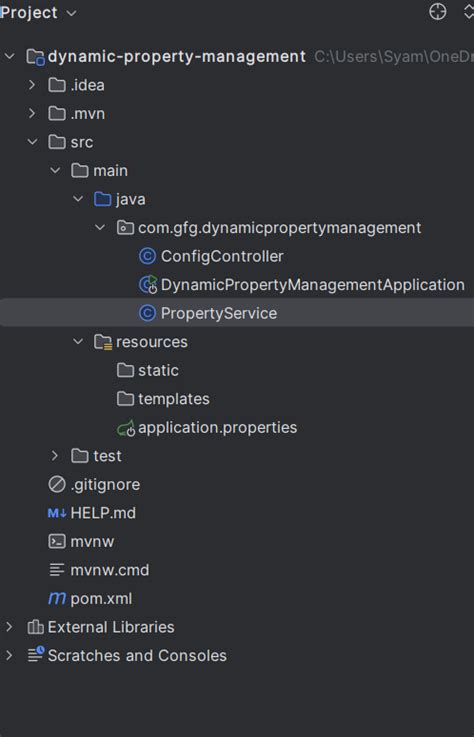Select the static folder
This screenshot has height=737, width=474.
[148, 370]
